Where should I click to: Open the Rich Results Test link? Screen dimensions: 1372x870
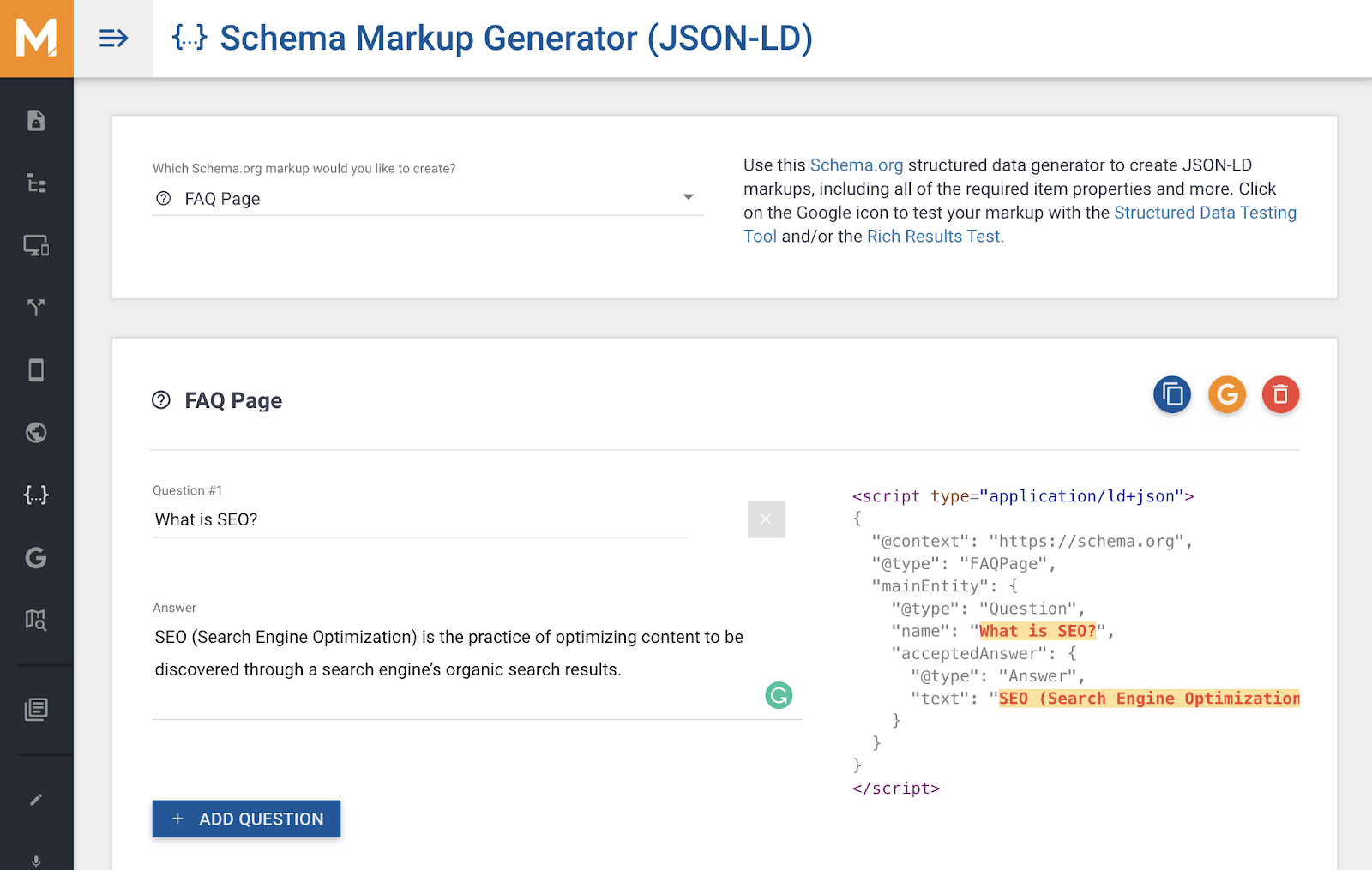tap(932, 236)
